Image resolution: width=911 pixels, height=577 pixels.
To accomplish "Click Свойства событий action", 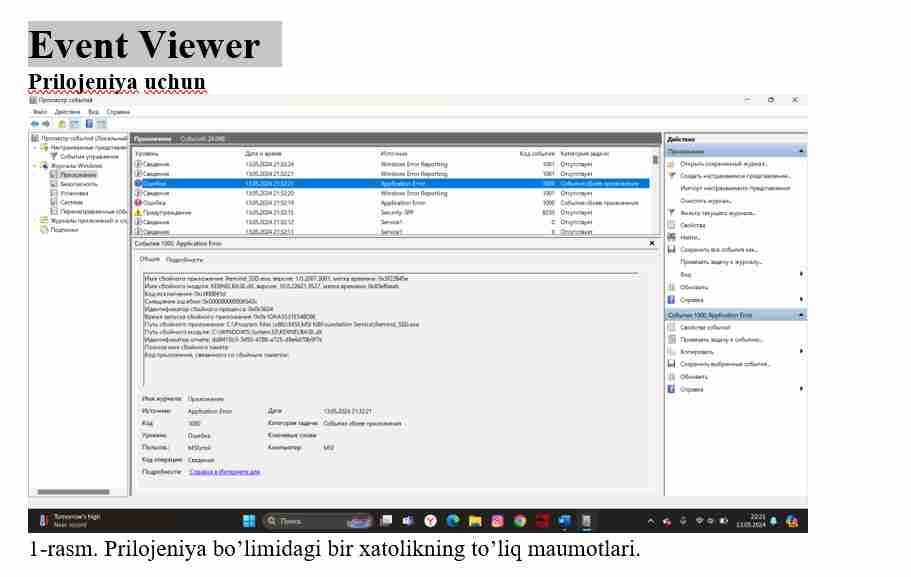I will pyautogui.click(x=705, y=327).
